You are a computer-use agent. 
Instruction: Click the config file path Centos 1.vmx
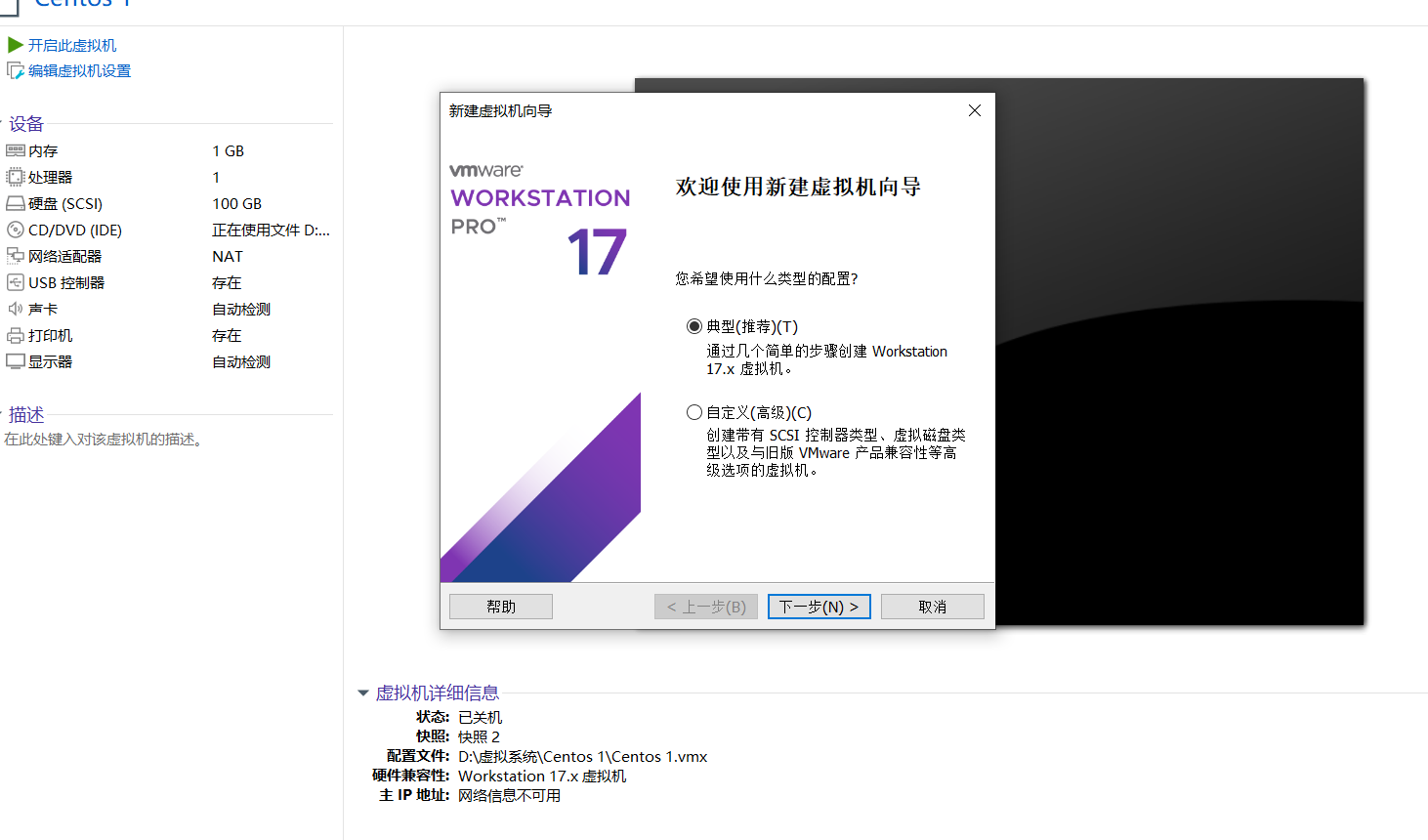[x=583, y=756]
